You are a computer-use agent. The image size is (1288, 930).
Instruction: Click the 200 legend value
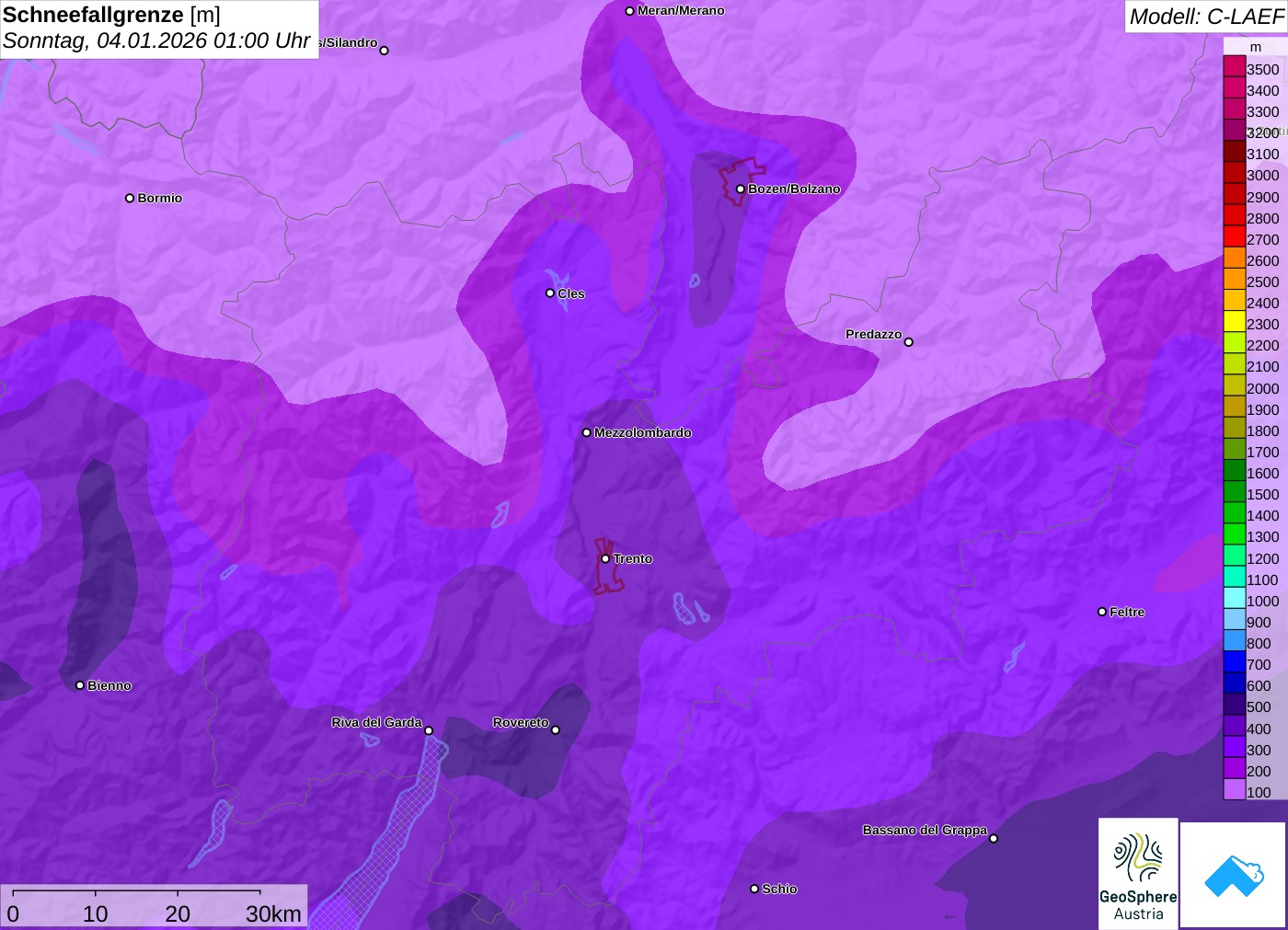[x=1259, y=772]
